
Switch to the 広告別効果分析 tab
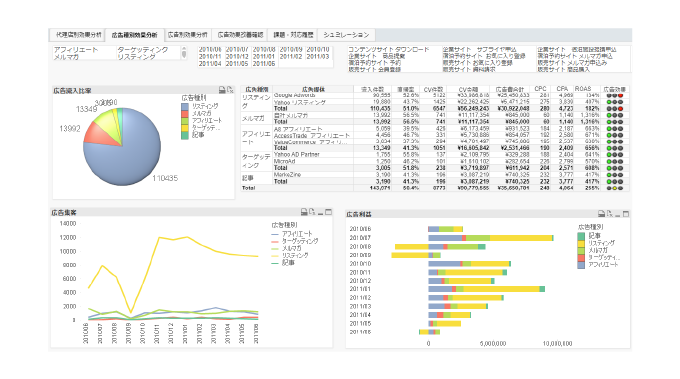[x=188, y=35]
